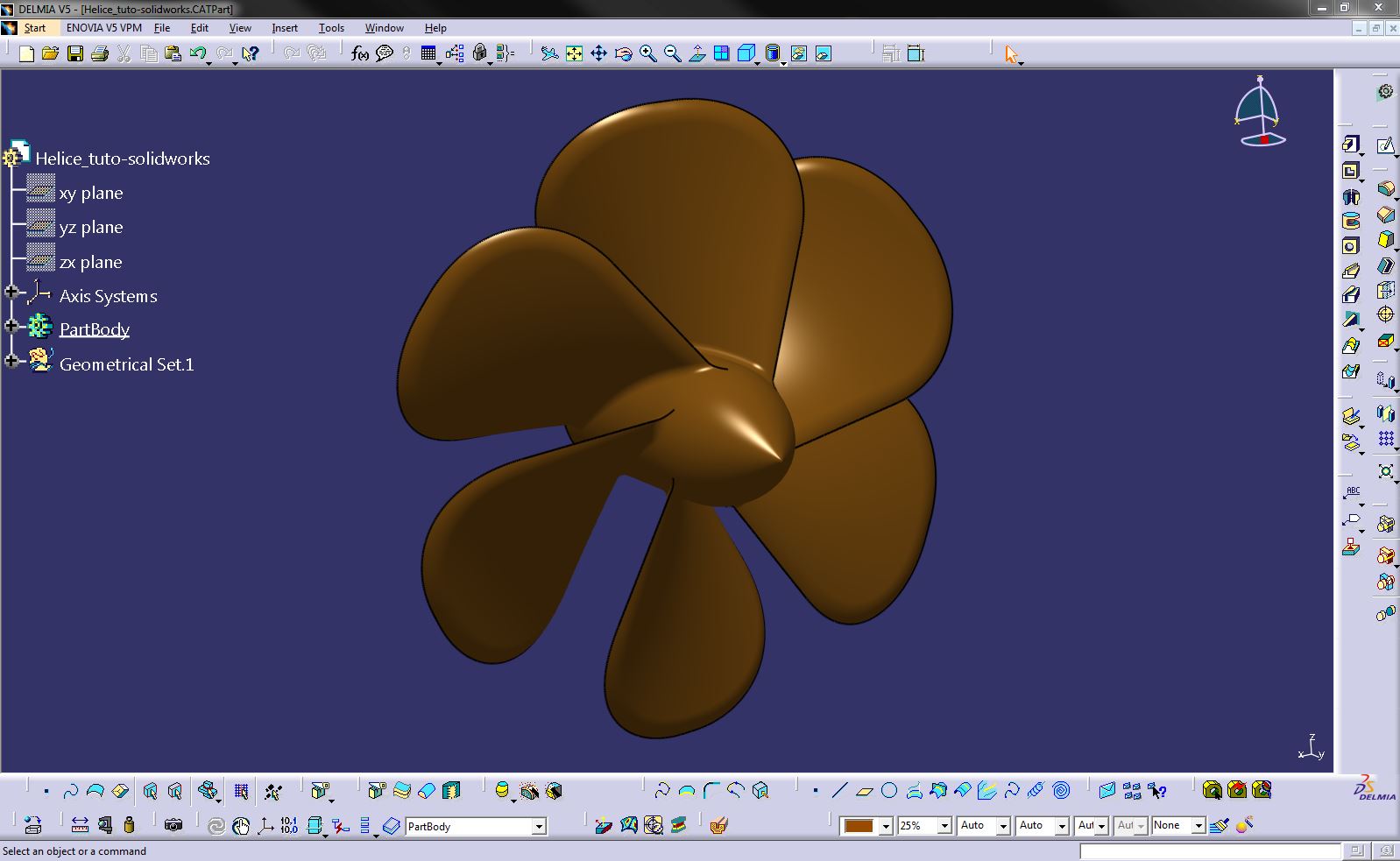Select the xy plane in tree
Viewport: 1400px width, 861px height.
(91, 193)
